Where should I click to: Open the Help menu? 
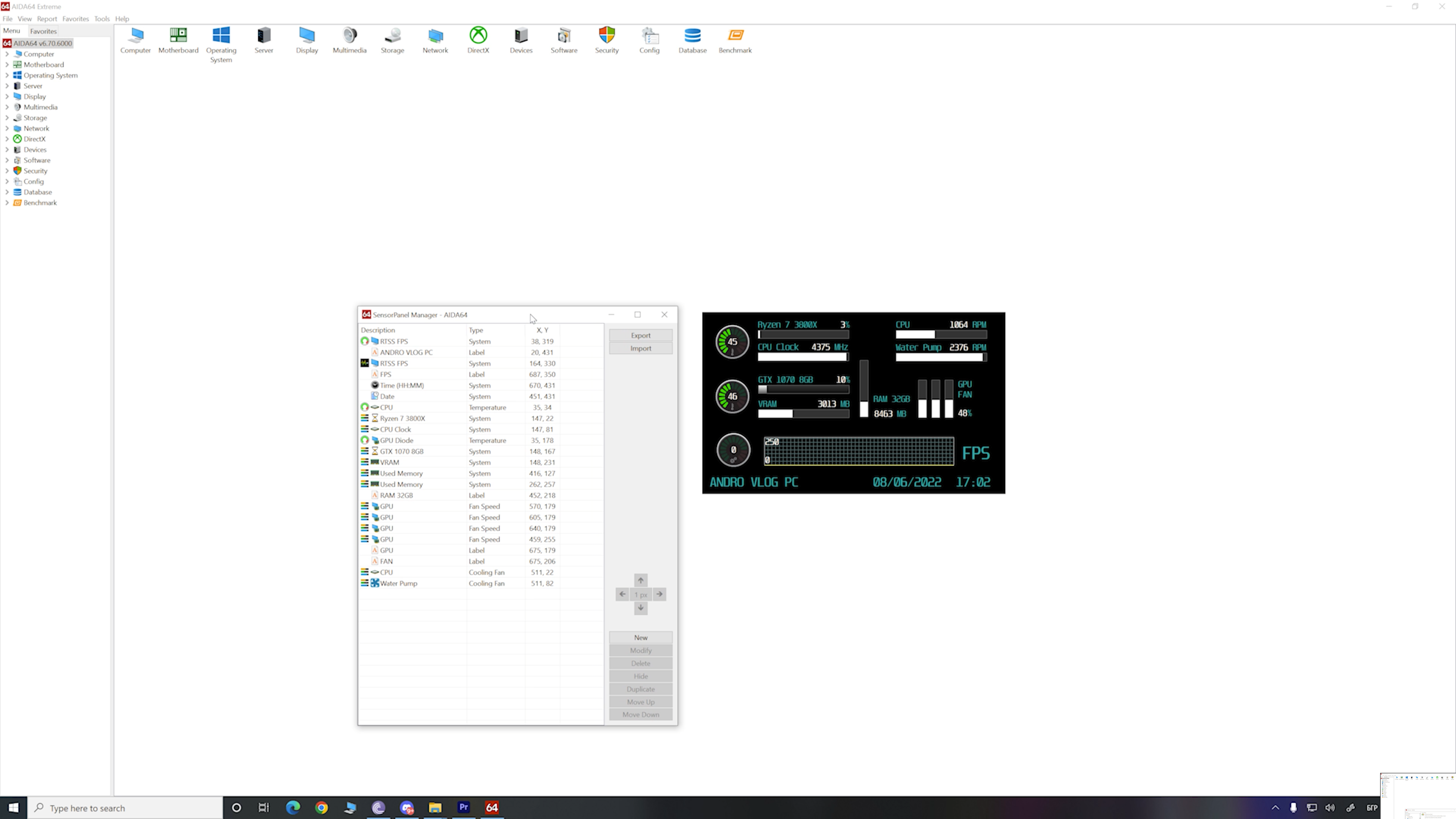(x=122, y=19)
